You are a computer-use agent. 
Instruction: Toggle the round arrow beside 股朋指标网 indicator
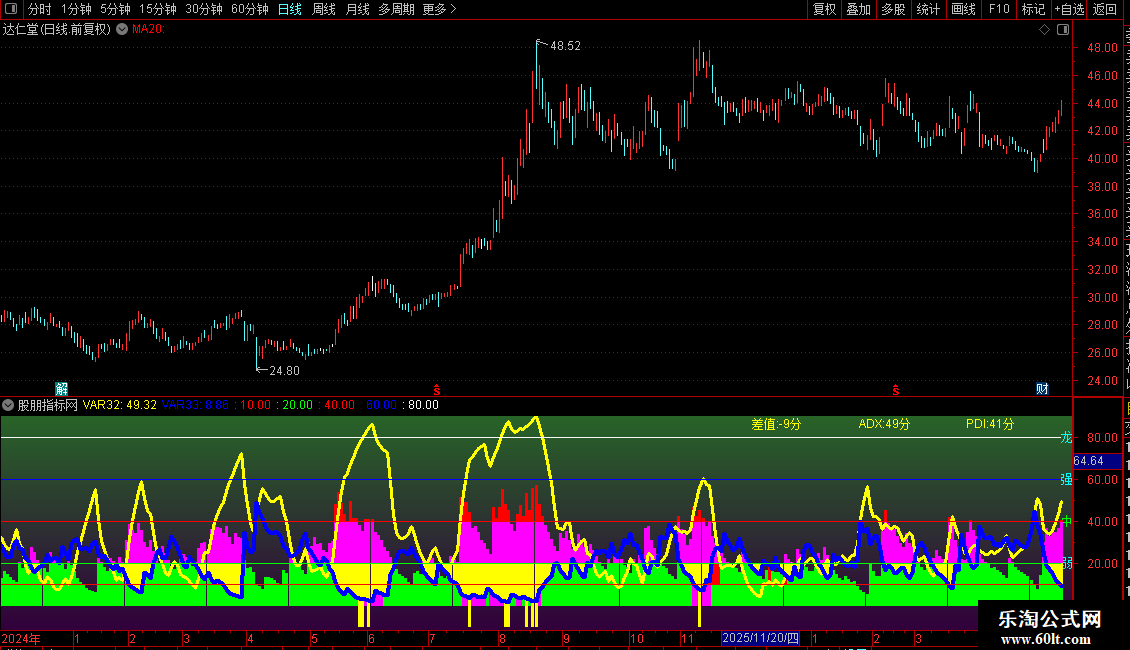8,405
